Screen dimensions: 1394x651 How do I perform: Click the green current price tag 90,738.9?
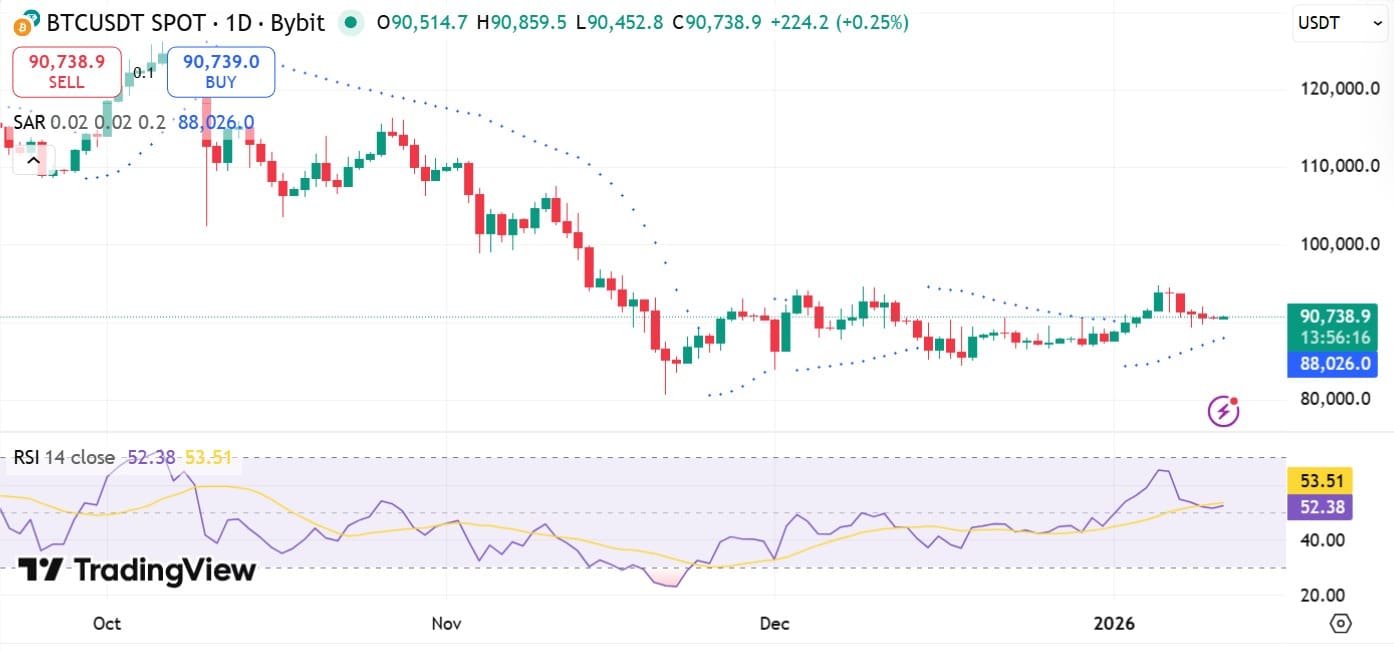click(x=1332, y=315)
